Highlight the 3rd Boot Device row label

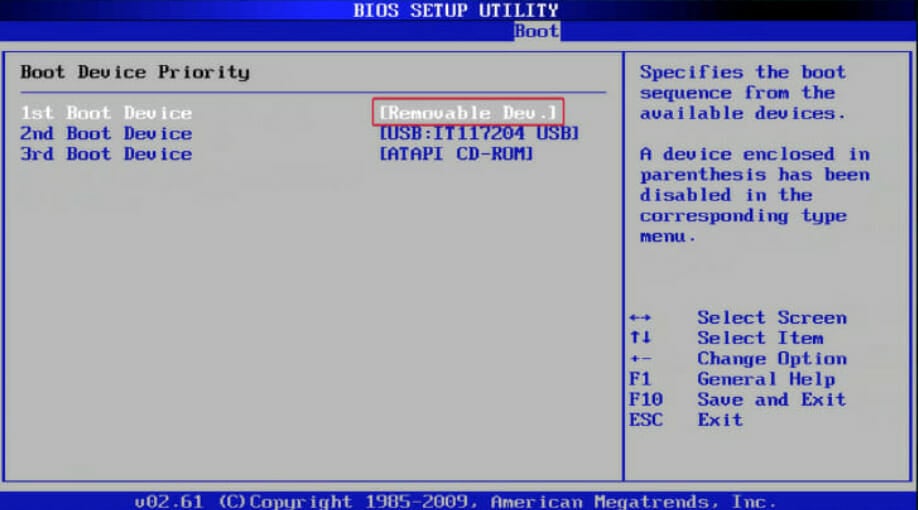pos(106,154)
